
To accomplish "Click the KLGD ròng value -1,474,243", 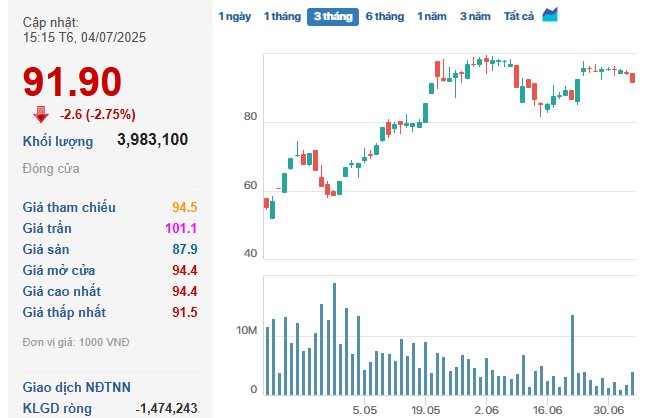I will click(x=166, y=408).
